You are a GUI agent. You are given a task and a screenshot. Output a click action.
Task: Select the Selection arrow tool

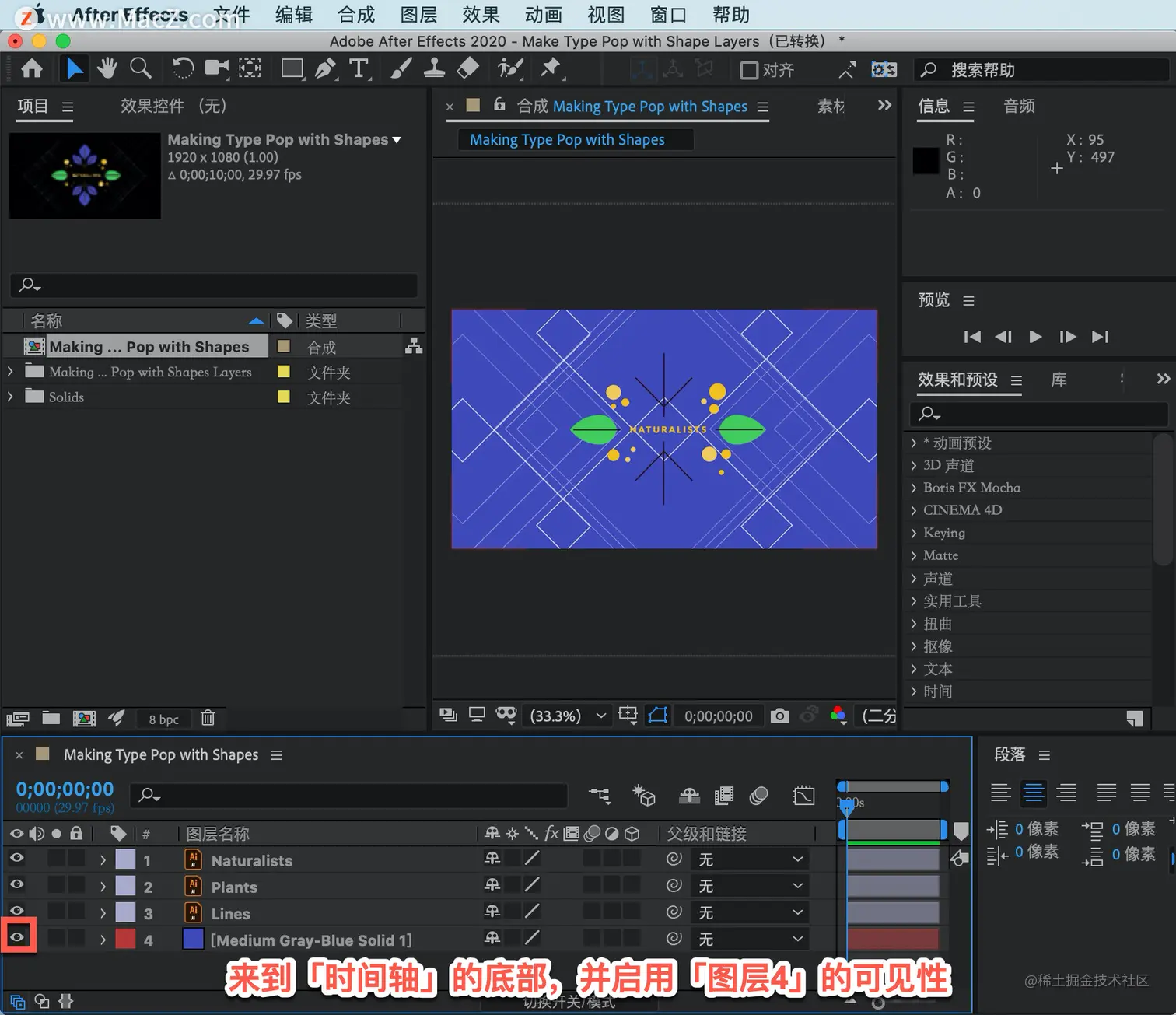[x=74, y=69]
